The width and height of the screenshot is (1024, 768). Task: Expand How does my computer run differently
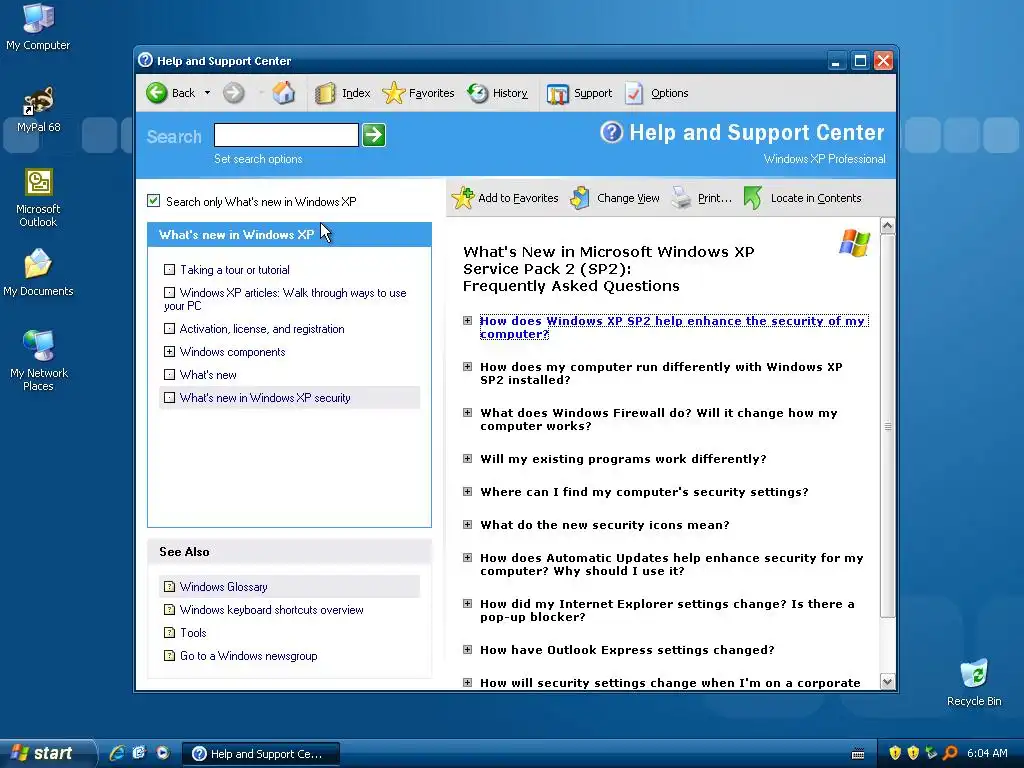pos(467,366)
